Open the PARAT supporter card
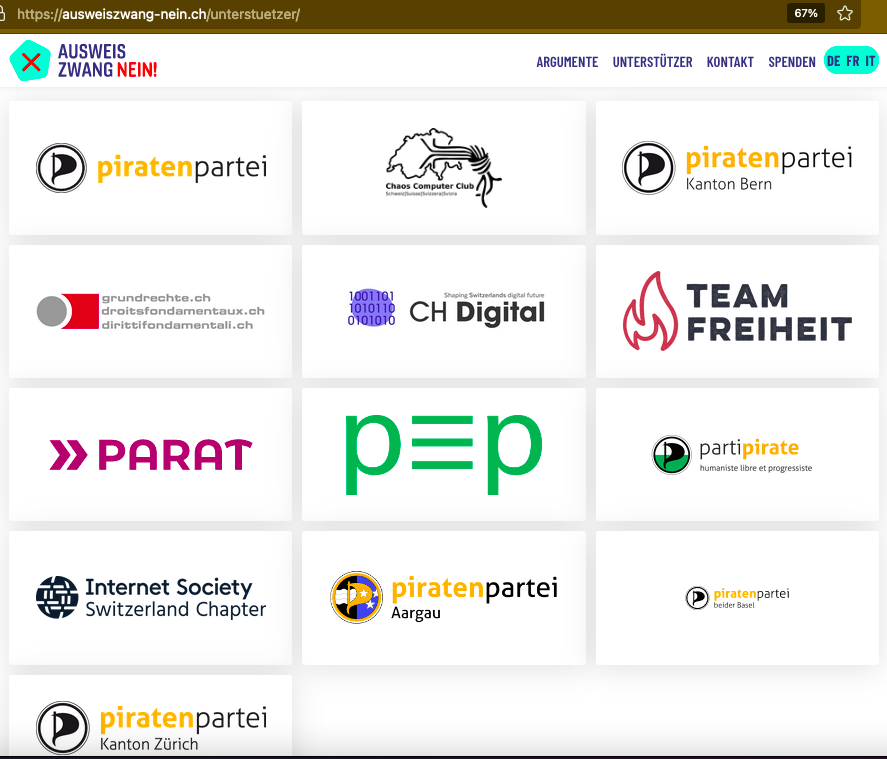 coord(150,454)
